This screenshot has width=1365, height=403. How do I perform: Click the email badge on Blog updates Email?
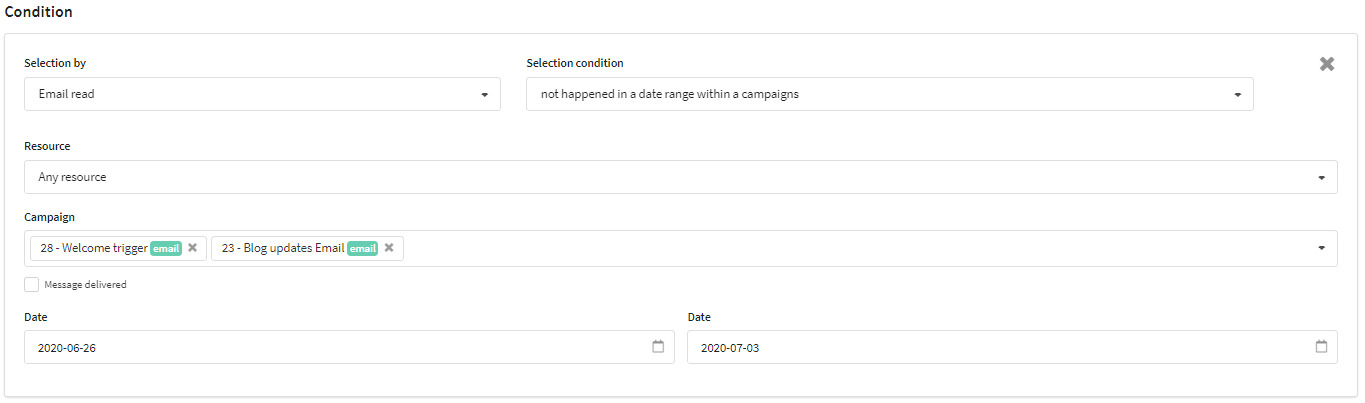coord(363,248)
